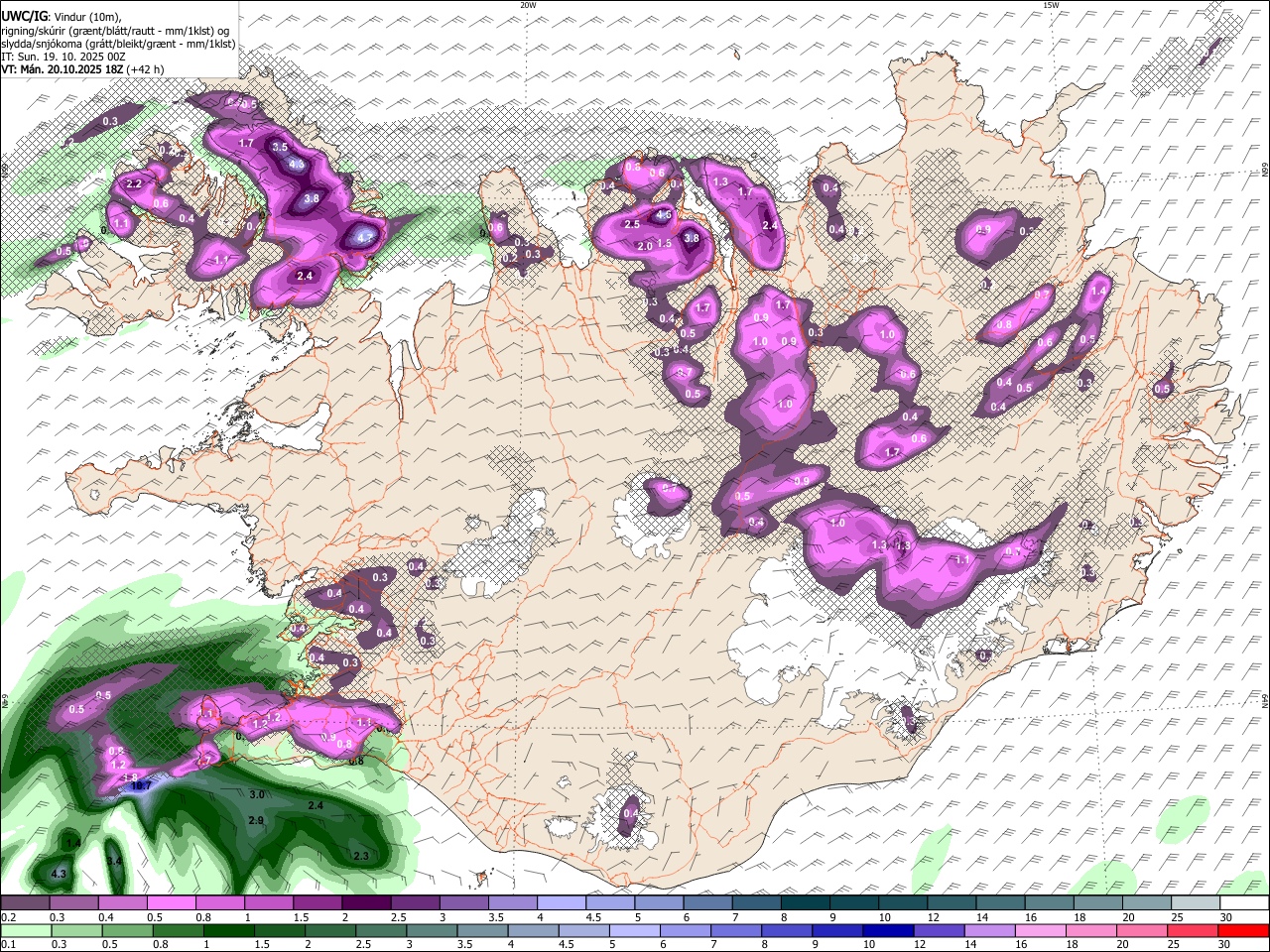The height and width of the screenshot is (952, 1270).
Task: Pick rain legend swatch between 4 and 4.5
Action: coord(534,930)
